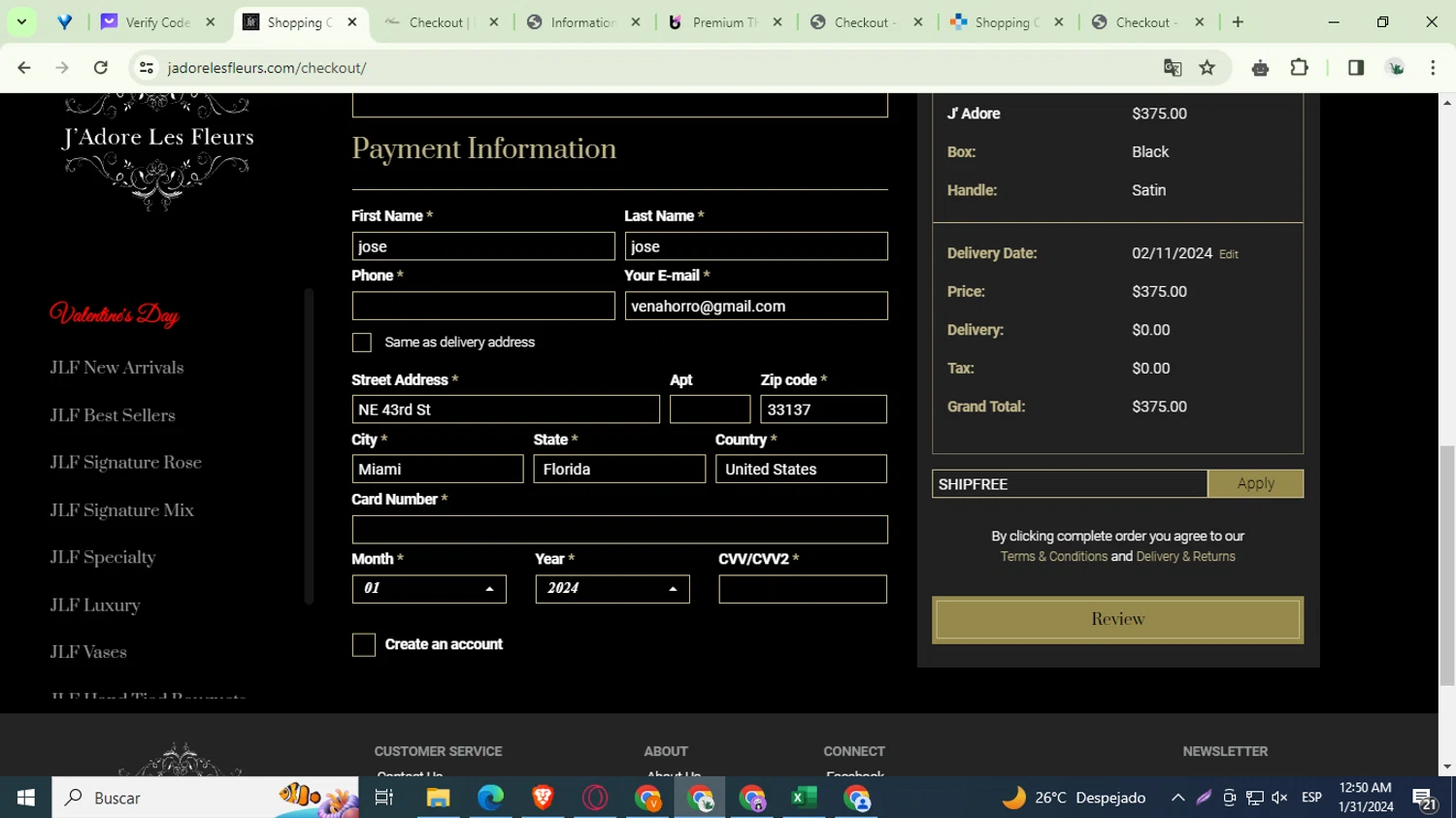Open JLF Best Sellers category
Viewport: 1456px width, 818px height.
tap(113, 415)
